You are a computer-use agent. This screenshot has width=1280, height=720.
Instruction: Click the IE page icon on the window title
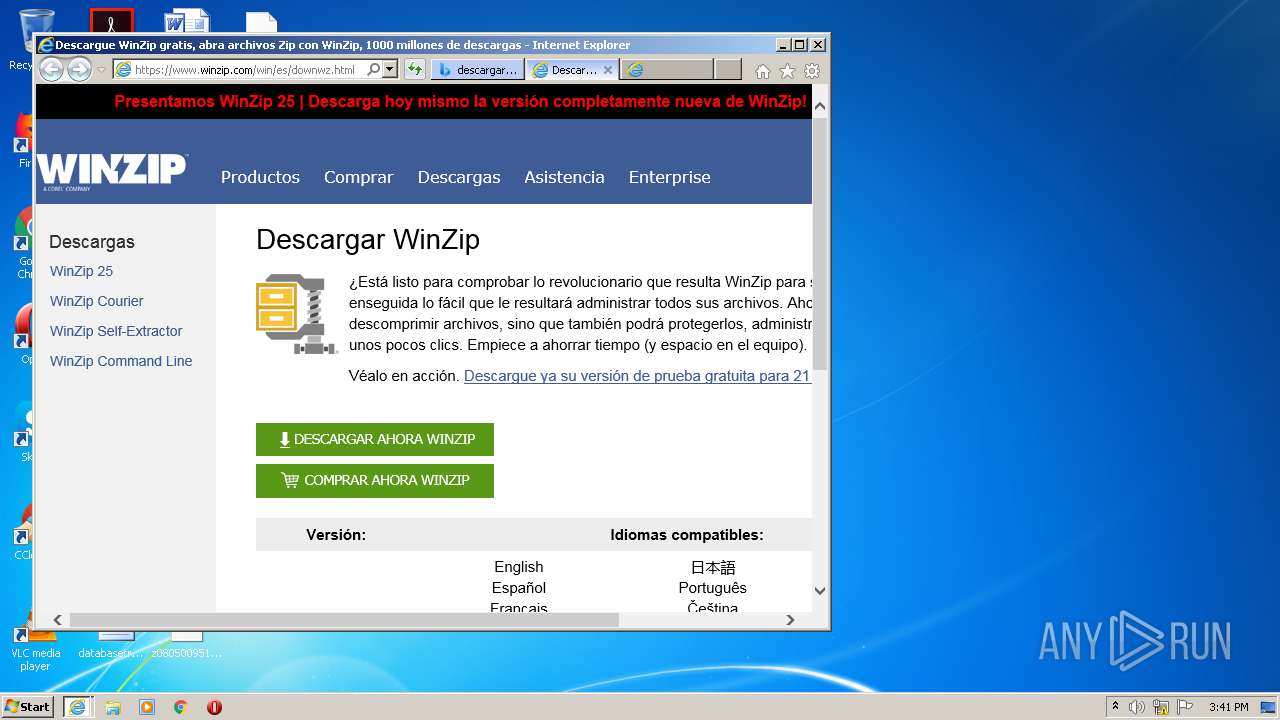(45, 45)
